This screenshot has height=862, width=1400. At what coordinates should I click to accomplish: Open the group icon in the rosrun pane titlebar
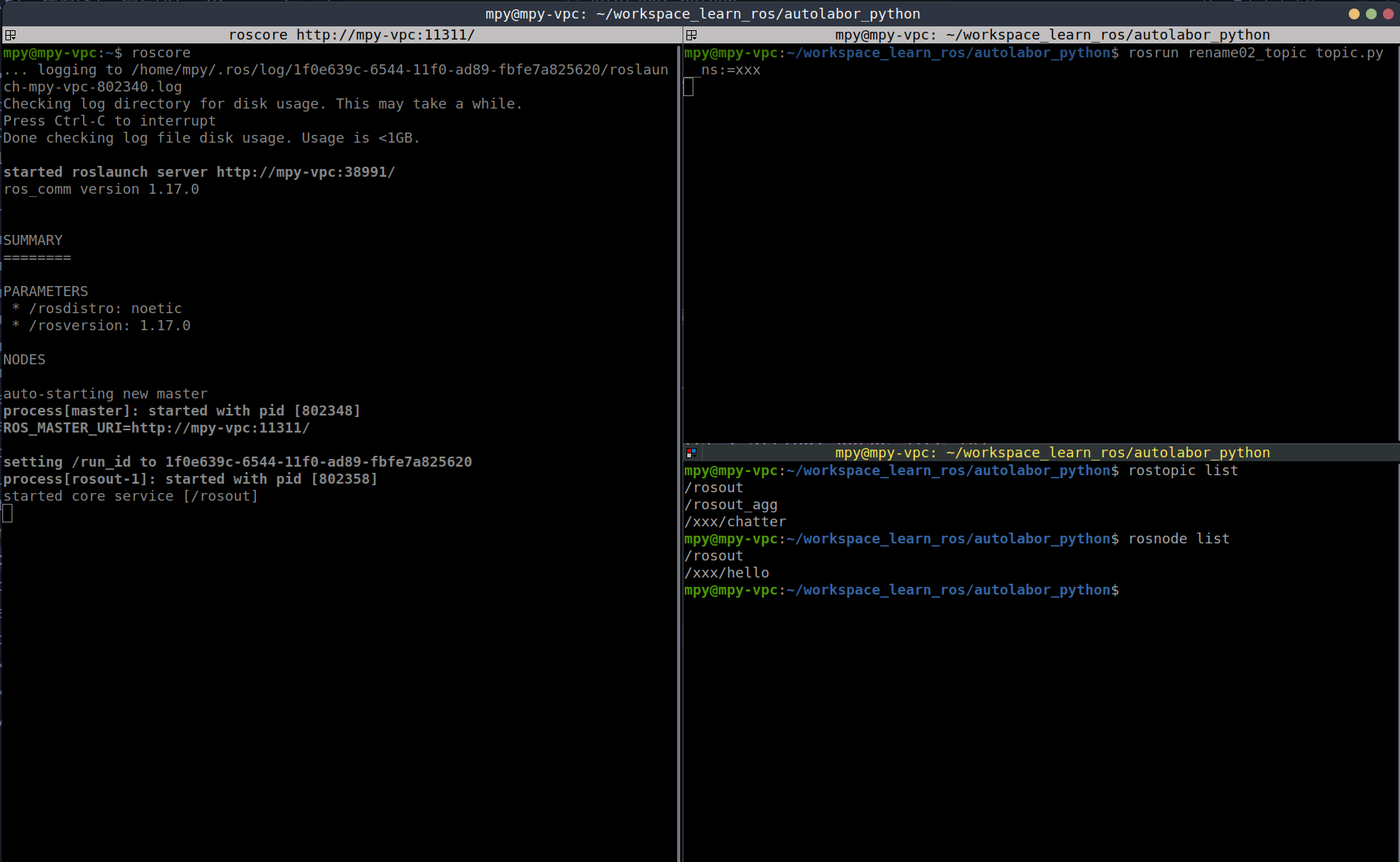pos(691,35)
